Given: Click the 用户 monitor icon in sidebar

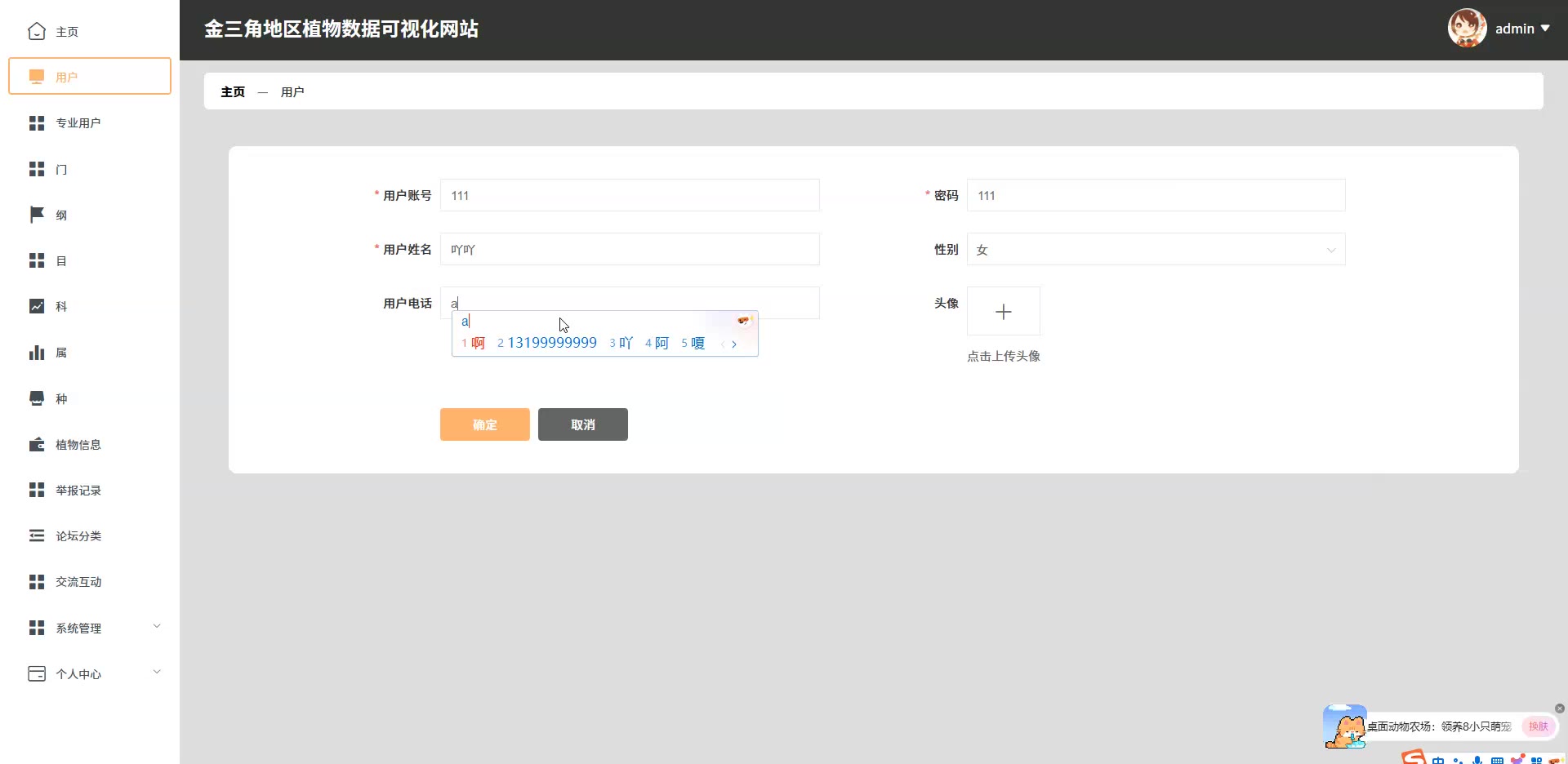Looking at the screenshot, I should tap(37, 77).
